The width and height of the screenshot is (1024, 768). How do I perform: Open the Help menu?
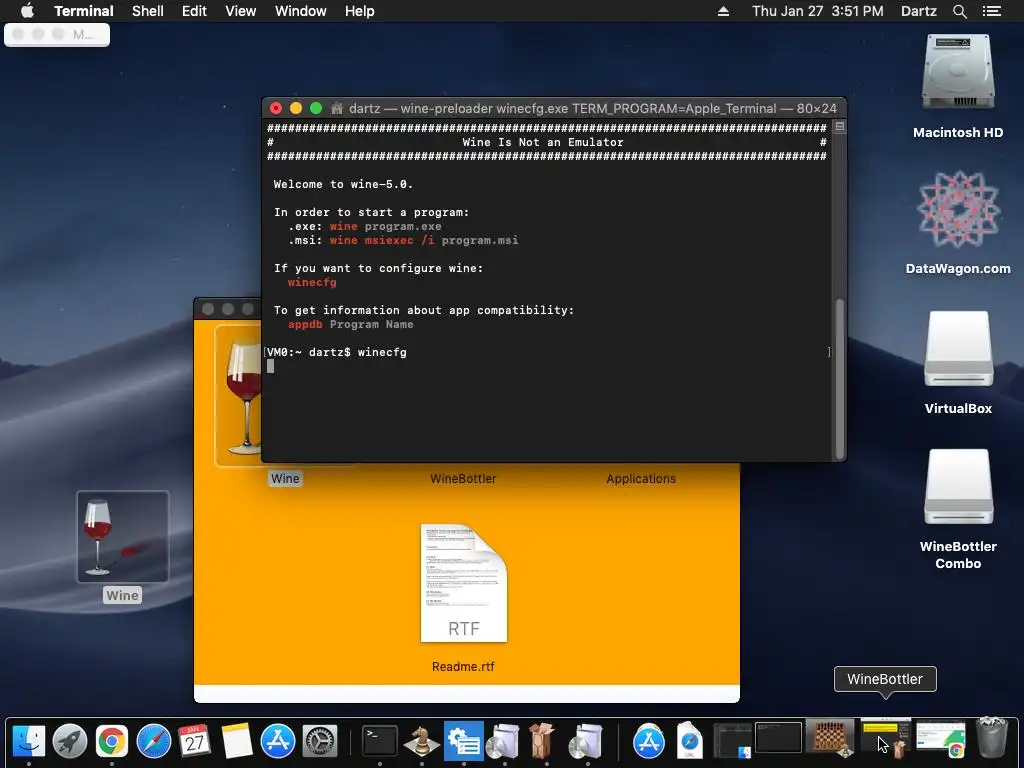click(x=360, y=11)
